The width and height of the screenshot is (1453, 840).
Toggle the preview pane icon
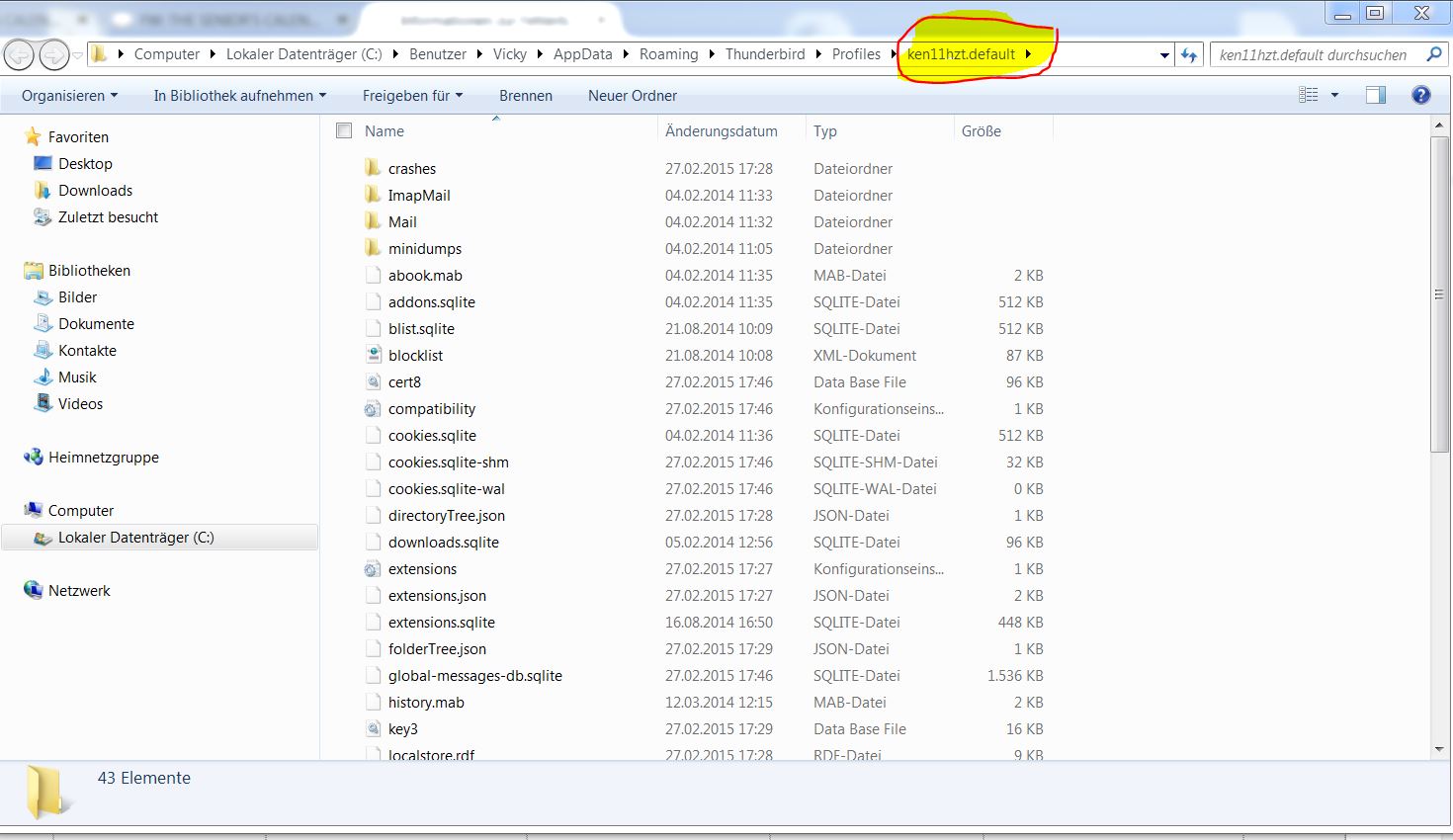(1375, 95)
